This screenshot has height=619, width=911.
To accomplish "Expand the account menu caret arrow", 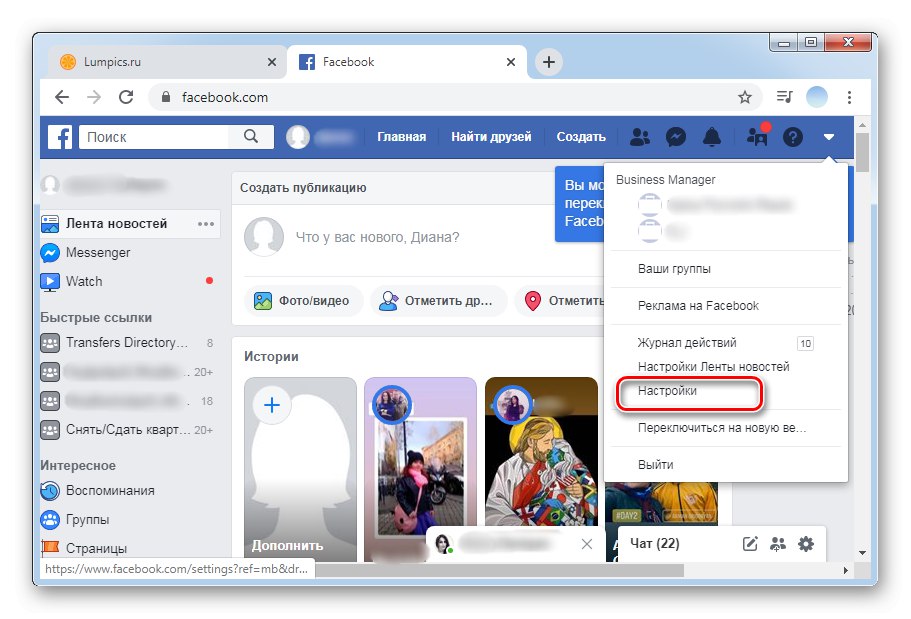I will point(830,136).
